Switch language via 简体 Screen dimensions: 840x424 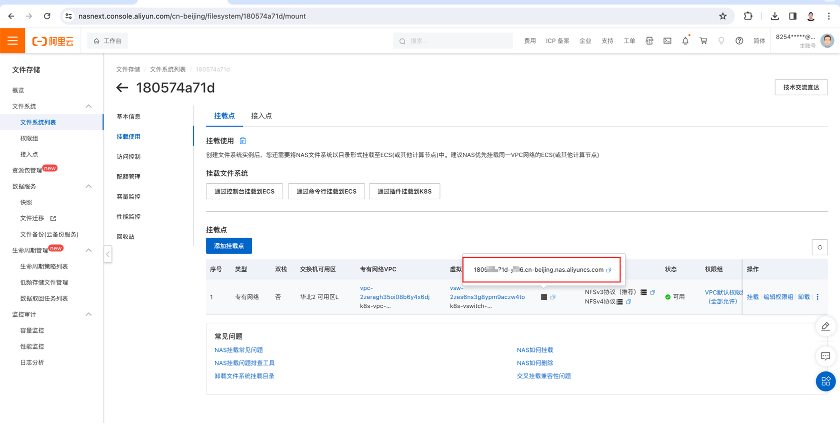click(759, 41)
